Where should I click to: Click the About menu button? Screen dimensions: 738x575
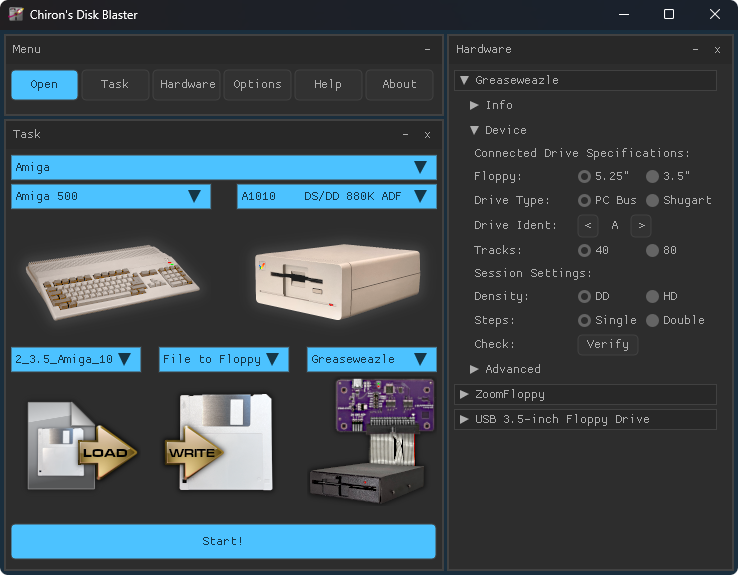point(399,85)
